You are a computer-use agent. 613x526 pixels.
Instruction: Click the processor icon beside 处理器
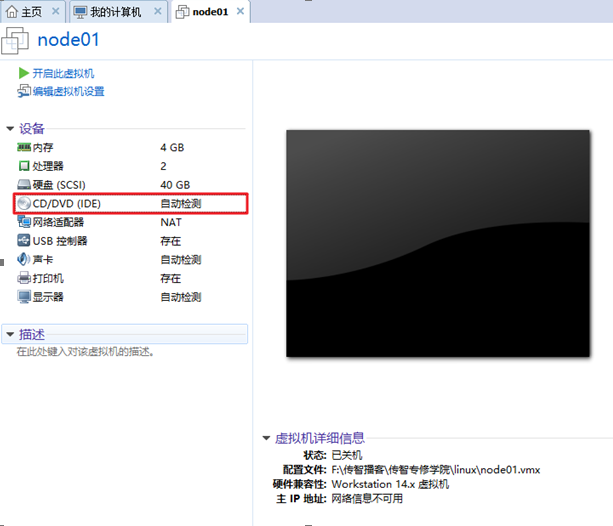pyautogui.click(x=24, y=166)
